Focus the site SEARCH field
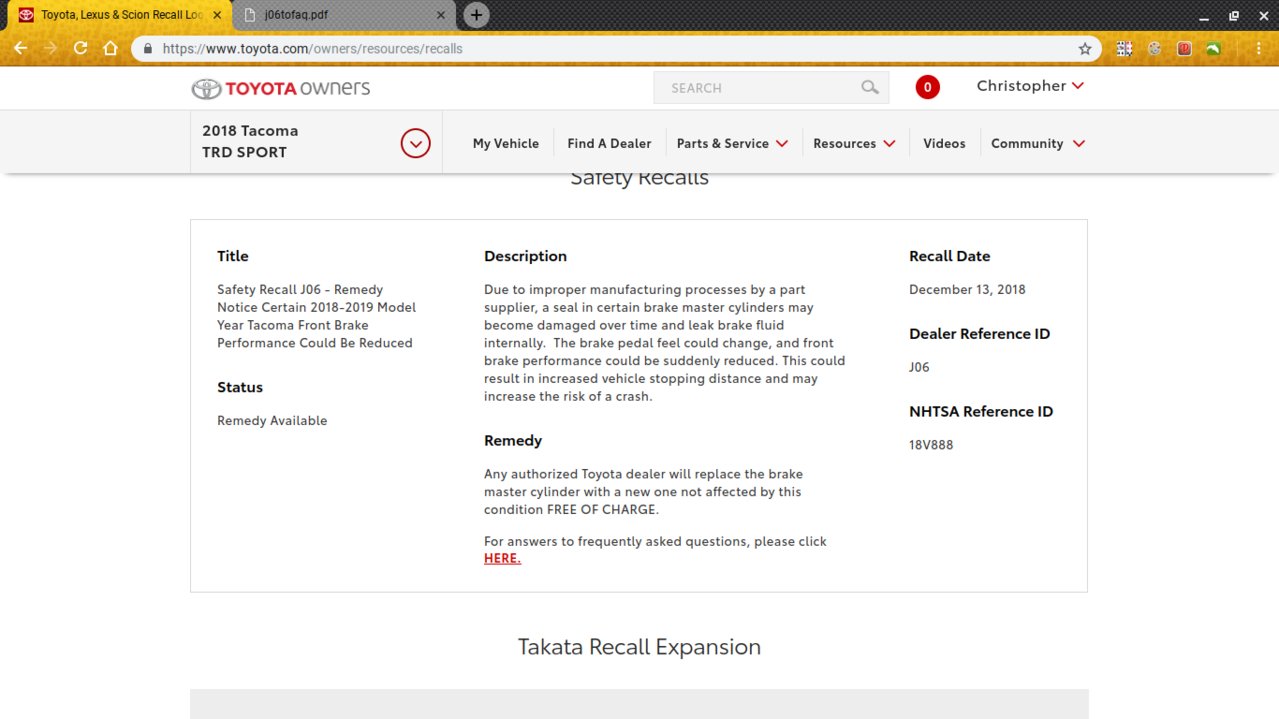 pyautogui.click(x=771, y=88)
